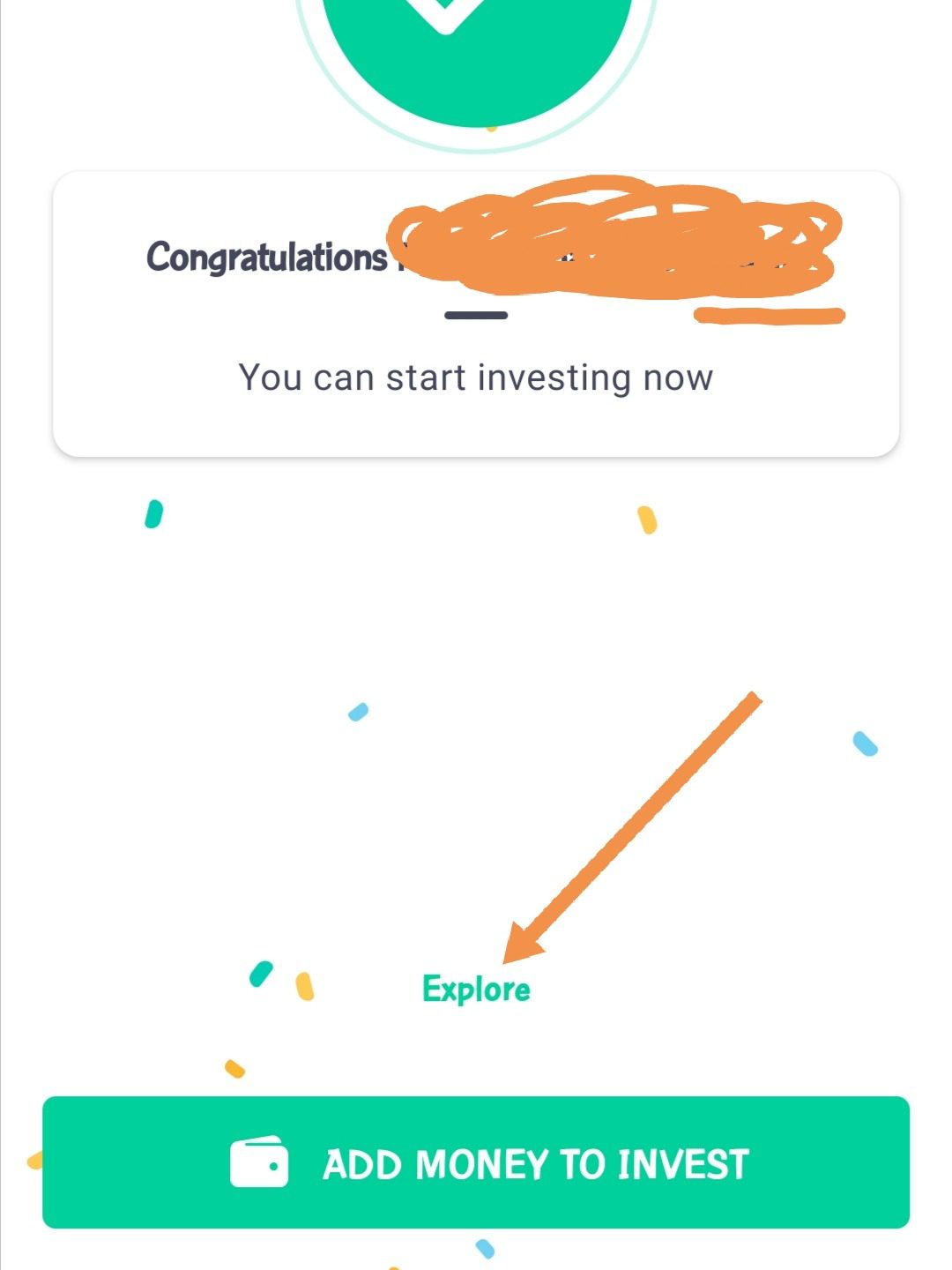952x1270 pixels.
Task: Click the yellow confetti piece below the card's right side
Action: [x=647, y=519]
